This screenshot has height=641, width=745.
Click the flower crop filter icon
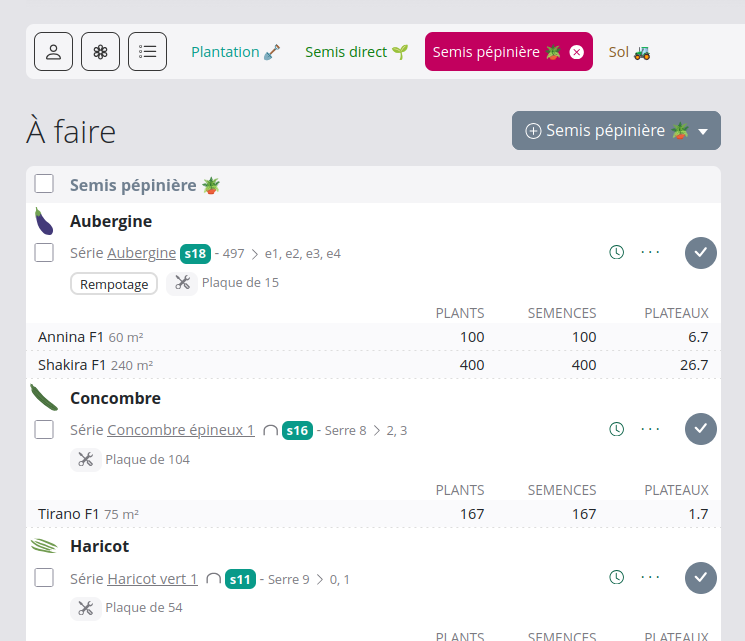[x=100, y=52]
